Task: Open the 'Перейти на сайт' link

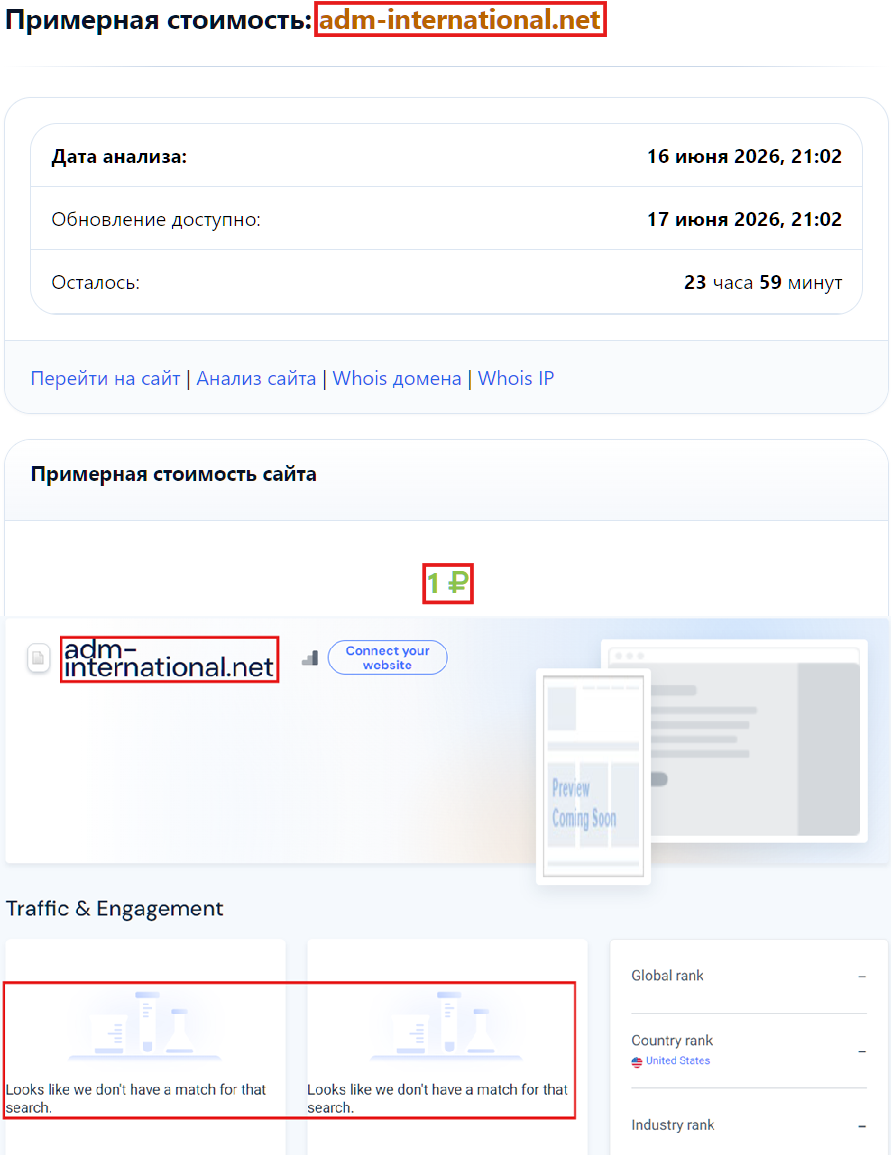Action: click(105, 378)
